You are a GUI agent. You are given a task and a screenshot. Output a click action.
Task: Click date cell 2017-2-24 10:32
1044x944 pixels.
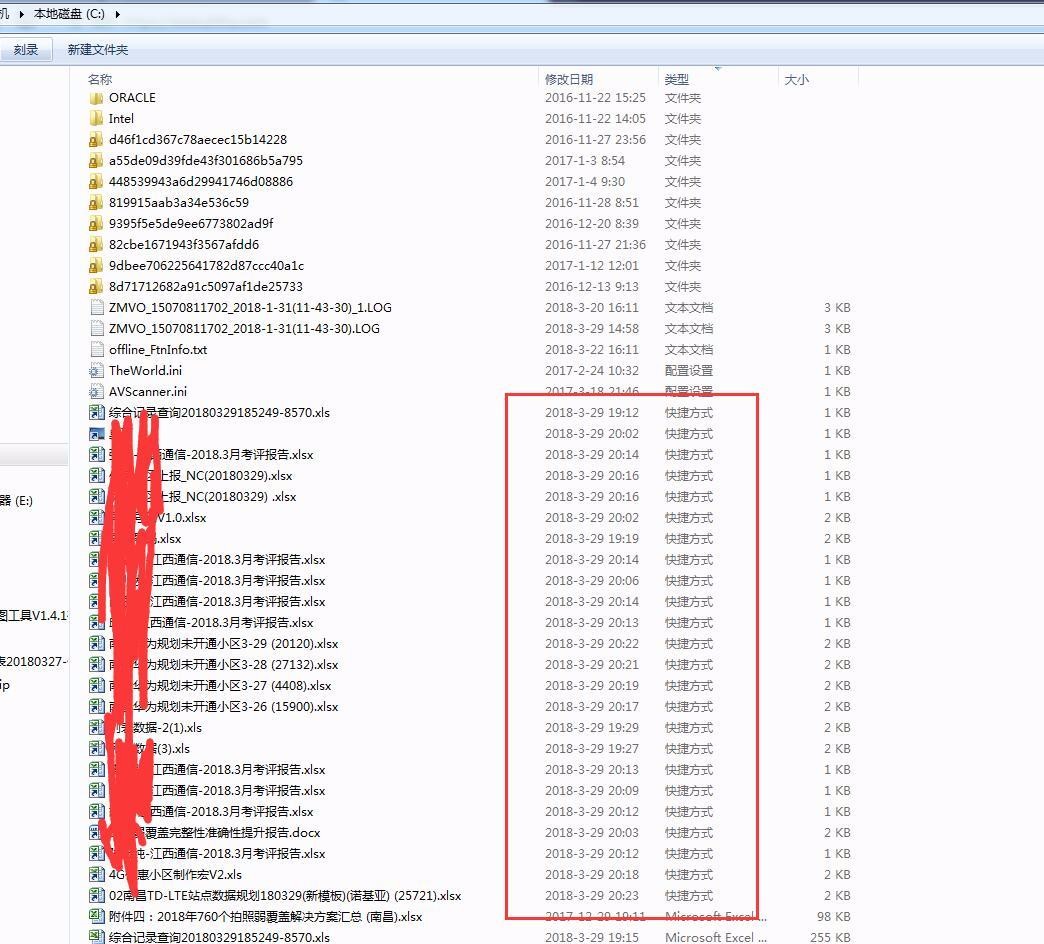pos(591,370)
